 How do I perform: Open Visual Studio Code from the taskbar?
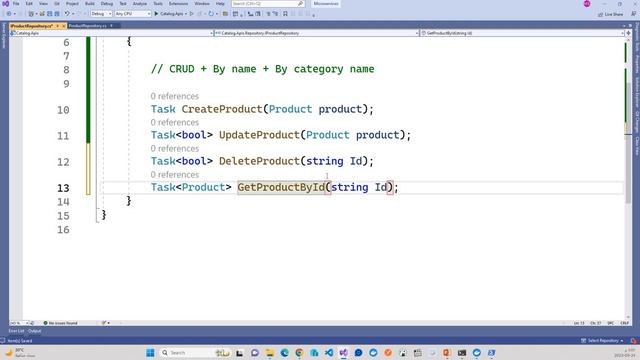point(329,353)
